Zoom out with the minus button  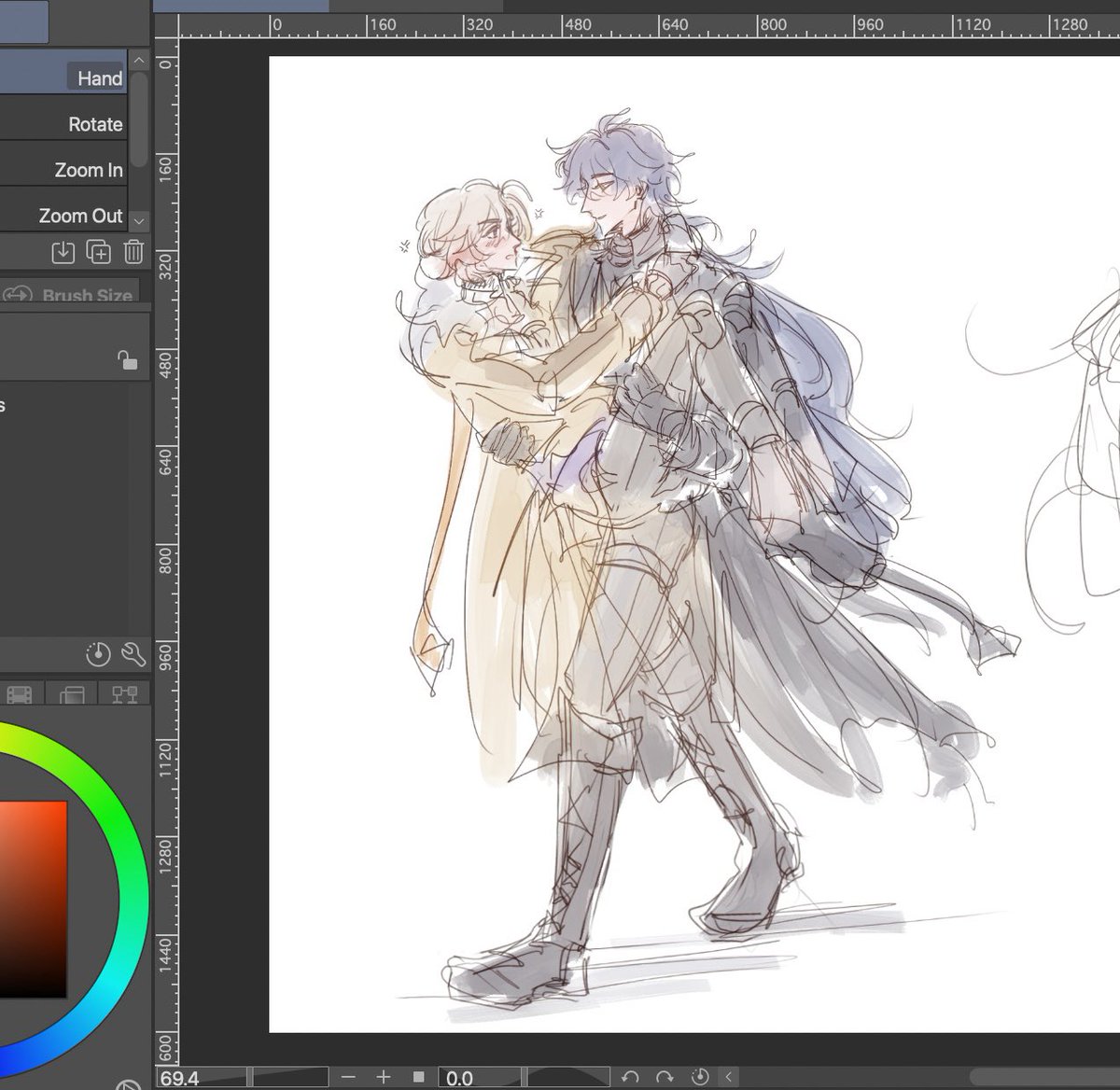[348, 1078]
